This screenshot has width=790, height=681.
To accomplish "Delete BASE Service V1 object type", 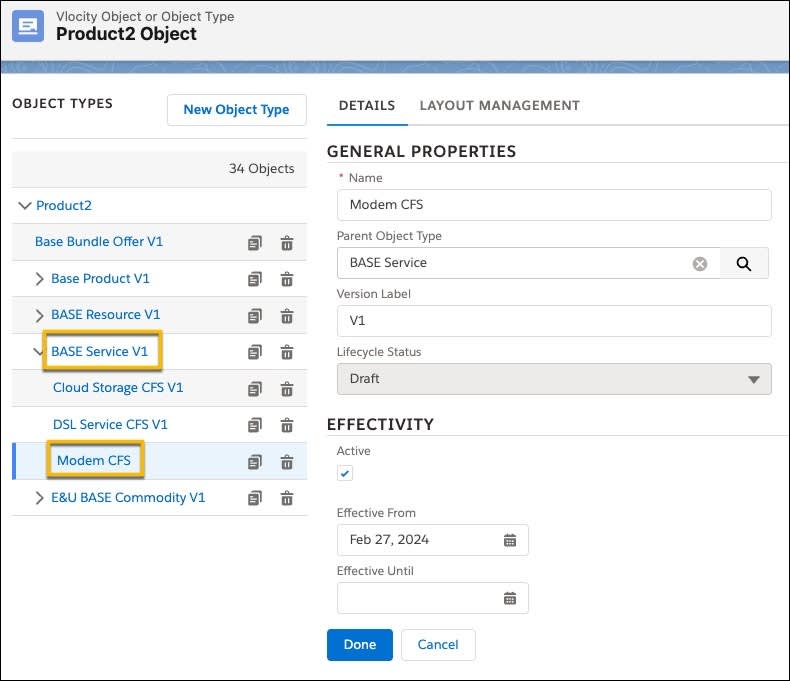I will coord(287,352).
